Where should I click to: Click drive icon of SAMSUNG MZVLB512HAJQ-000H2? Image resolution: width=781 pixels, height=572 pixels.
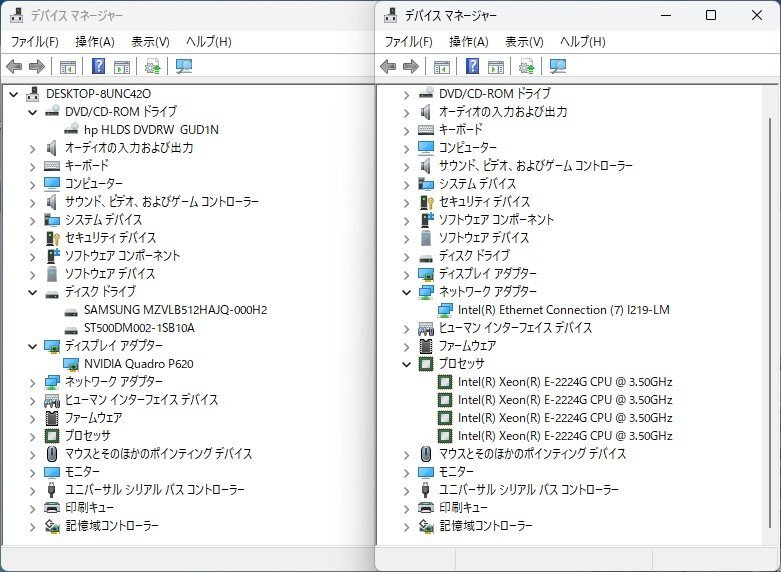click(x=71, y=312)
